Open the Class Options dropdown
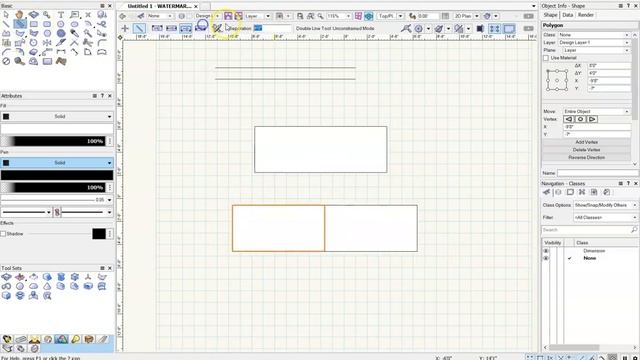Screen dimensions: 640x360 [606, 205]
